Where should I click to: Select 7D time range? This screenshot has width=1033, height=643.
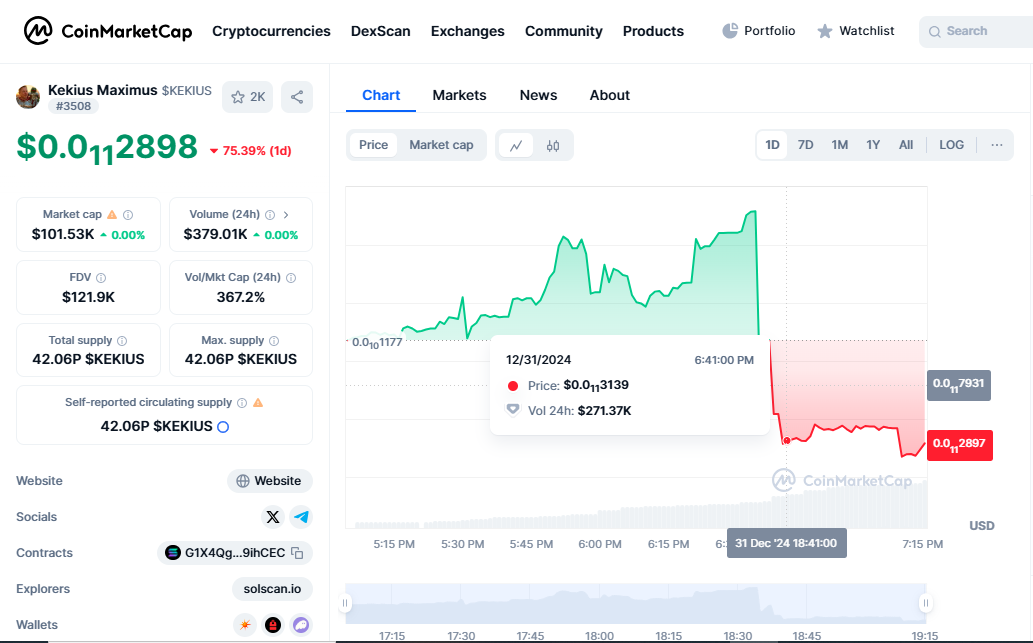click(x=806, y=145)
